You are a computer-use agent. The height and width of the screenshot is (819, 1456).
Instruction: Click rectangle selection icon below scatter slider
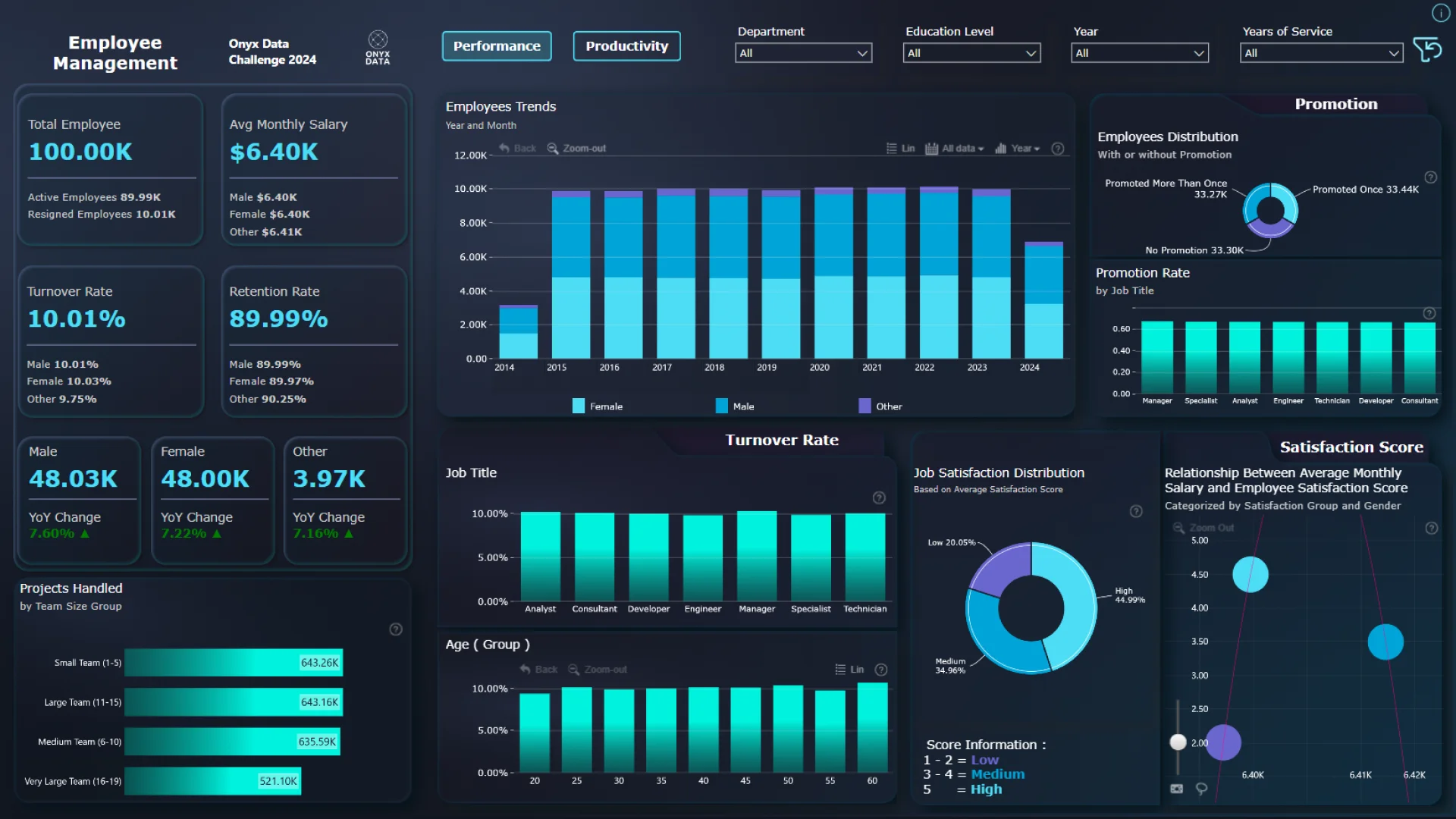[x=1176, y=789]
